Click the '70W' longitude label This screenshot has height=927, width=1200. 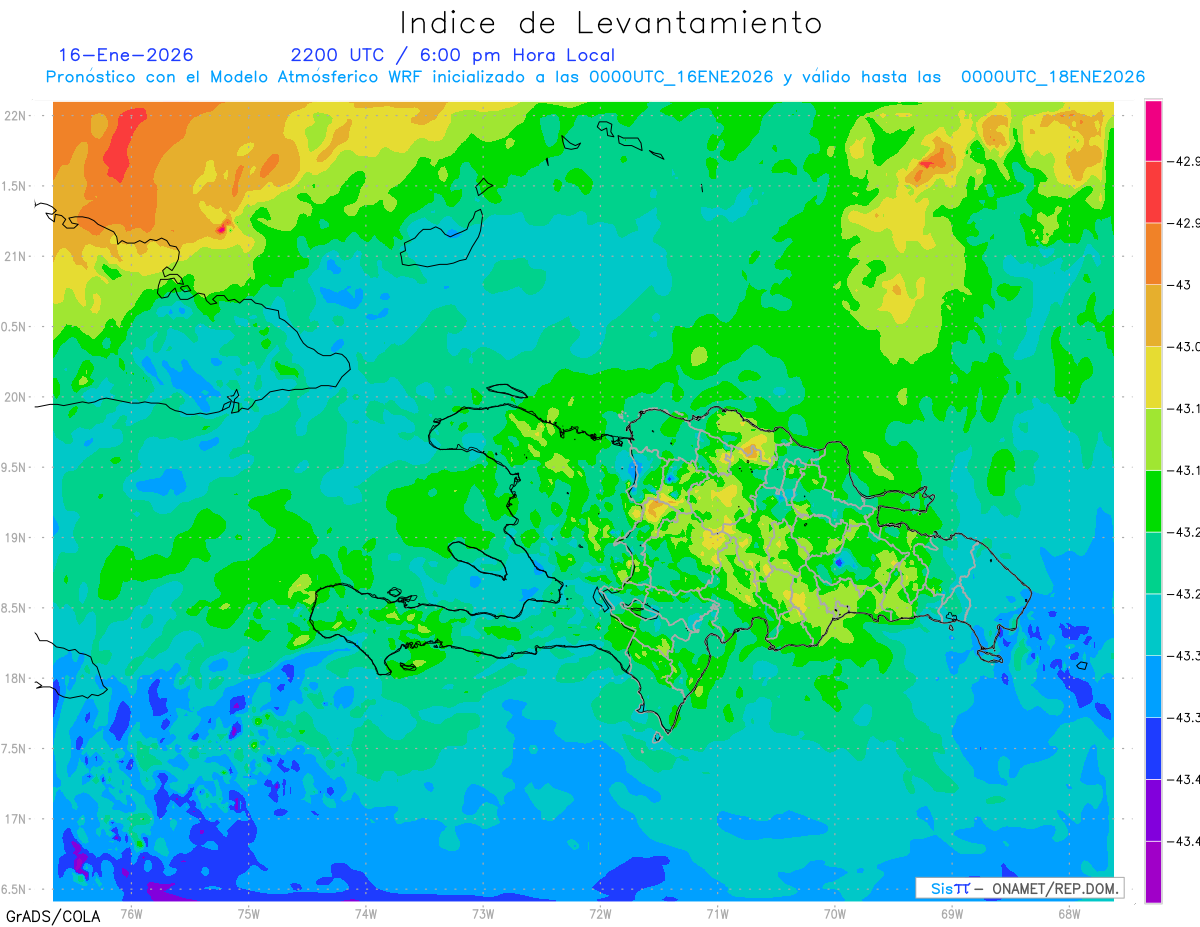[834, 912]
